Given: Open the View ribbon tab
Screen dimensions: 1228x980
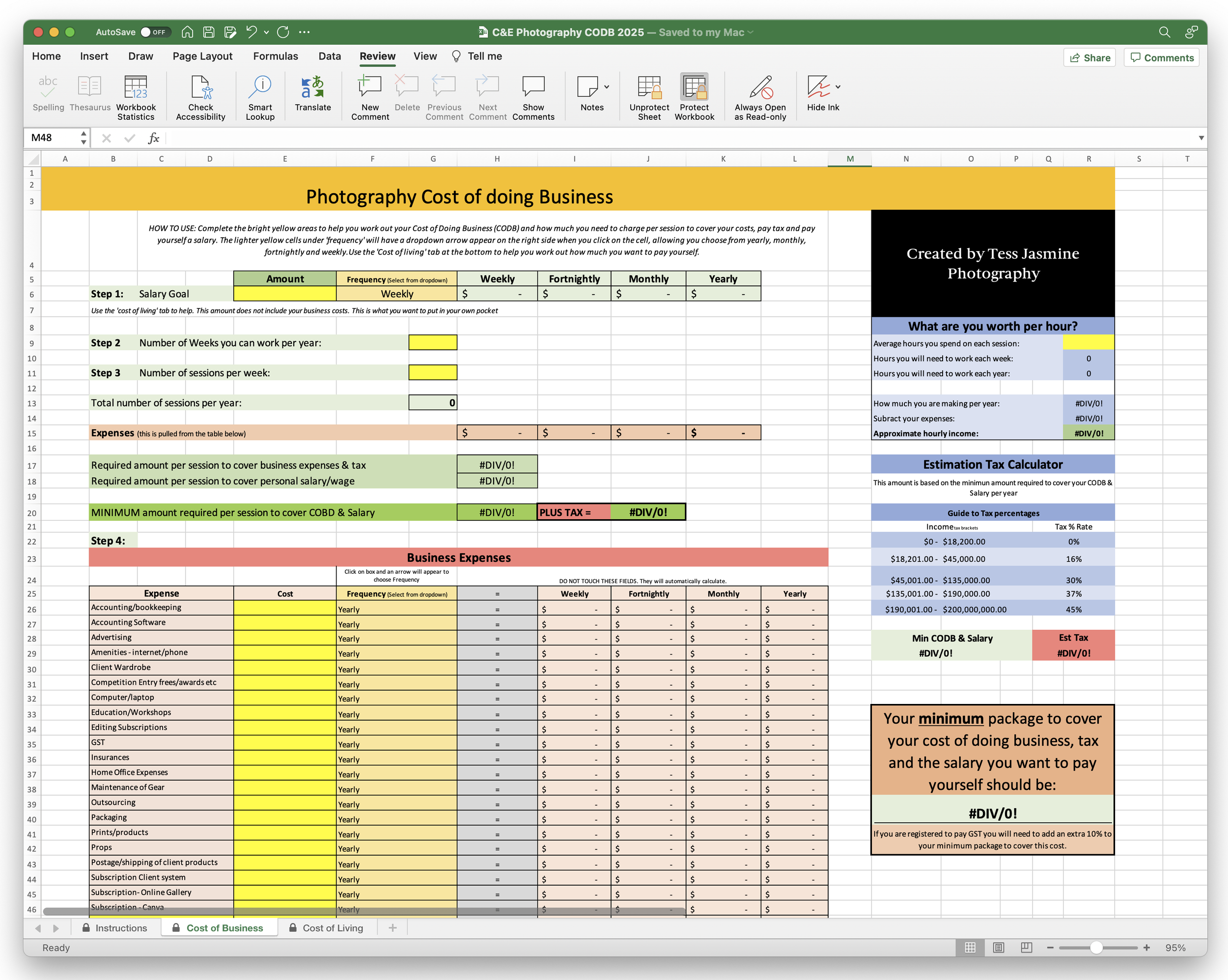Looking at the screenshot, I should point(425,56).
